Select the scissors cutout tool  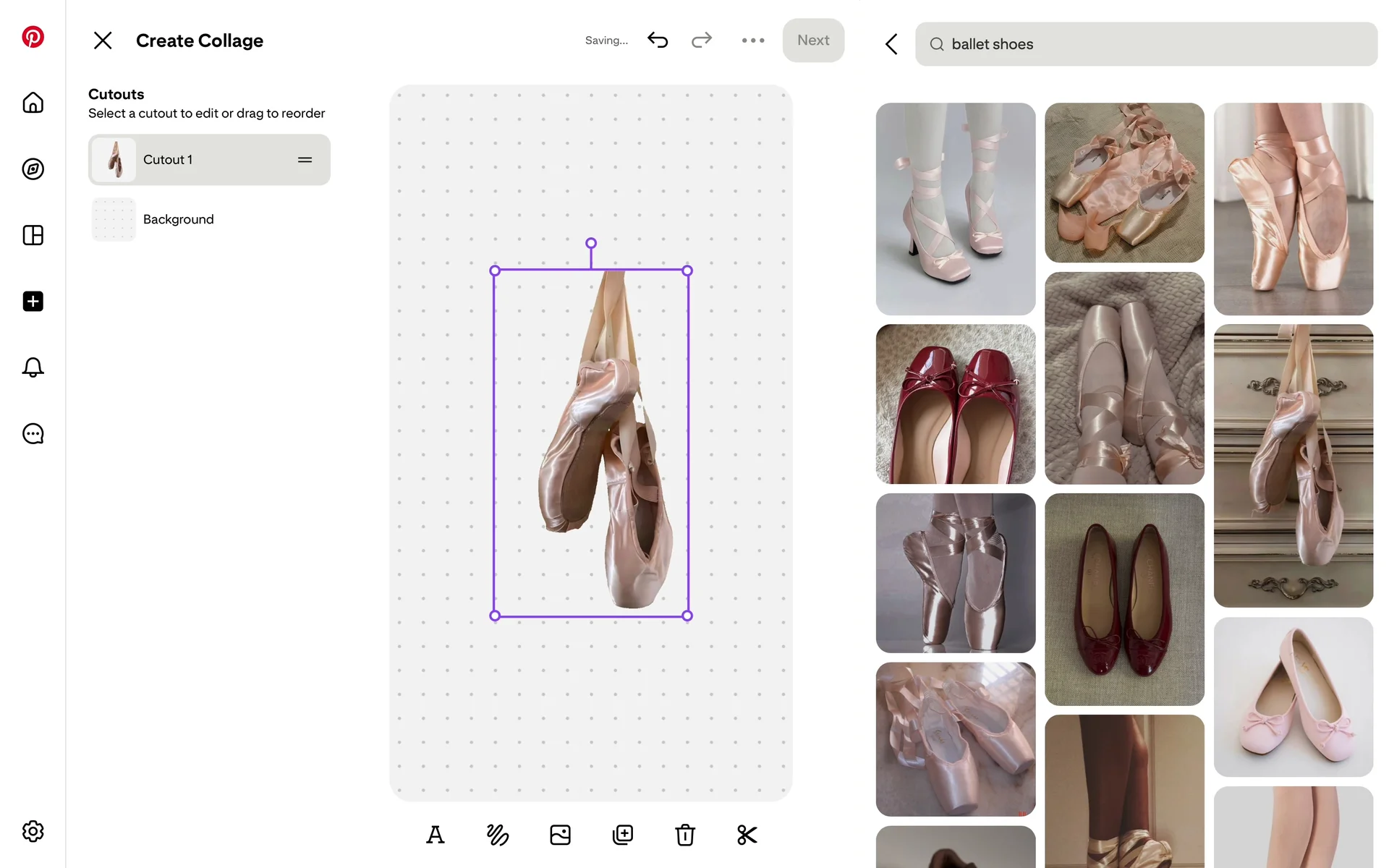(x=747, y=835)
